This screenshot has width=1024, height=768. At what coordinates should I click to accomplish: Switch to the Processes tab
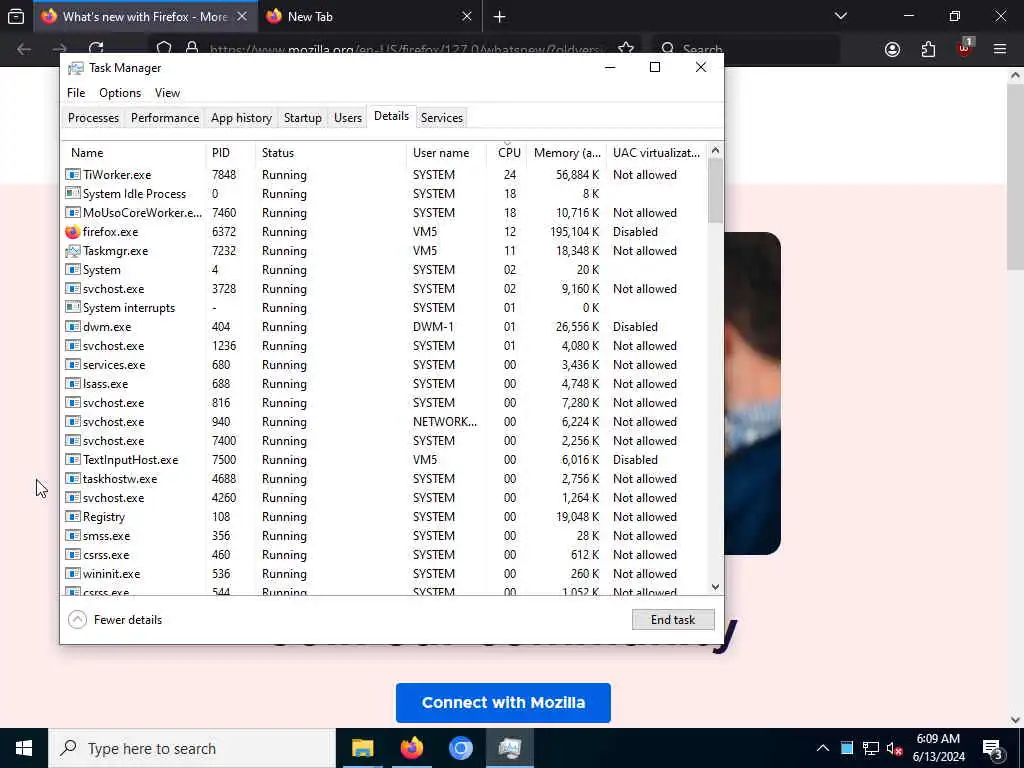(93, 118)
